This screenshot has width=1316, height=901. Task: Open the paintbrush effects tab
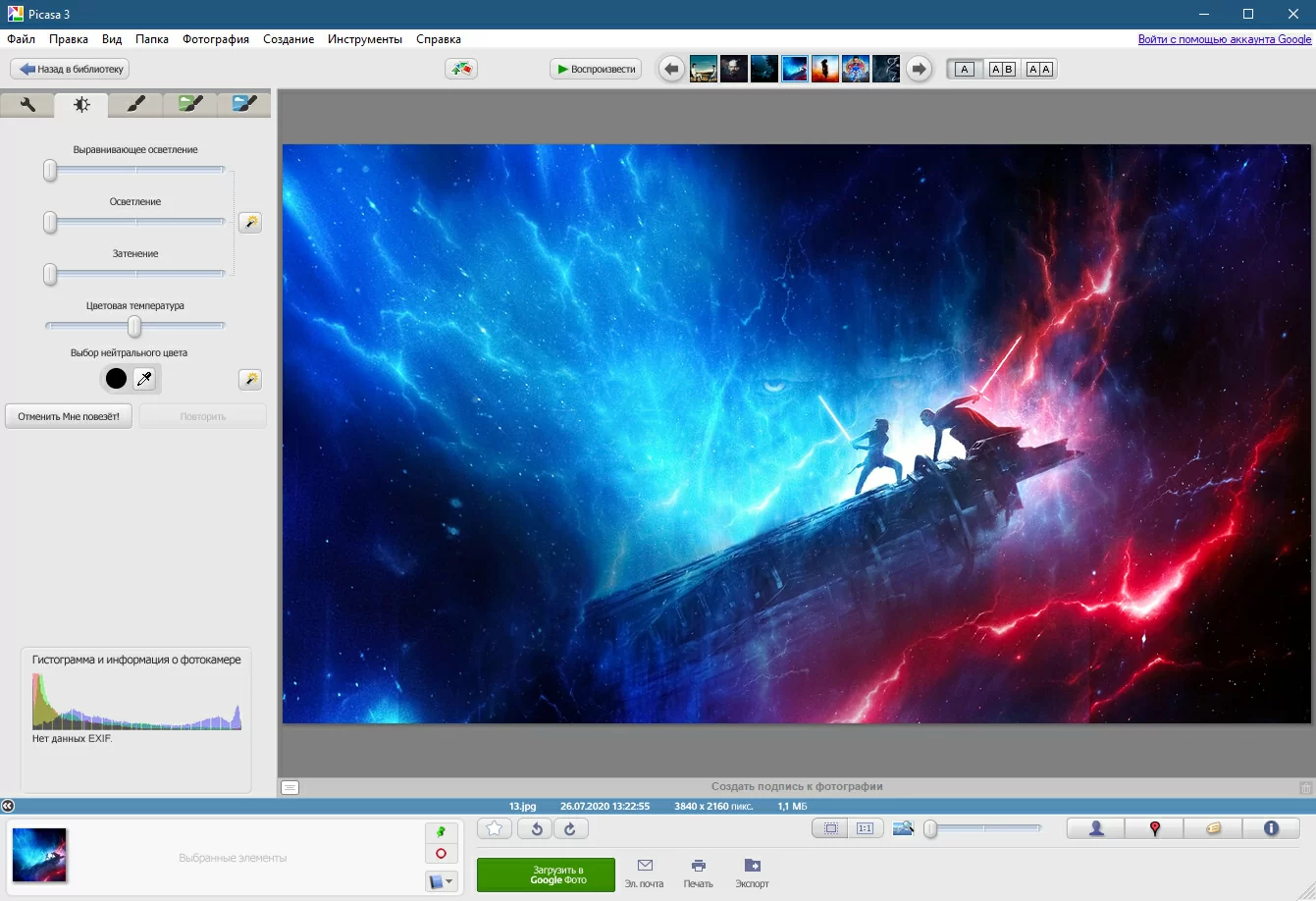pyautogui.click(x=135, y=105)
